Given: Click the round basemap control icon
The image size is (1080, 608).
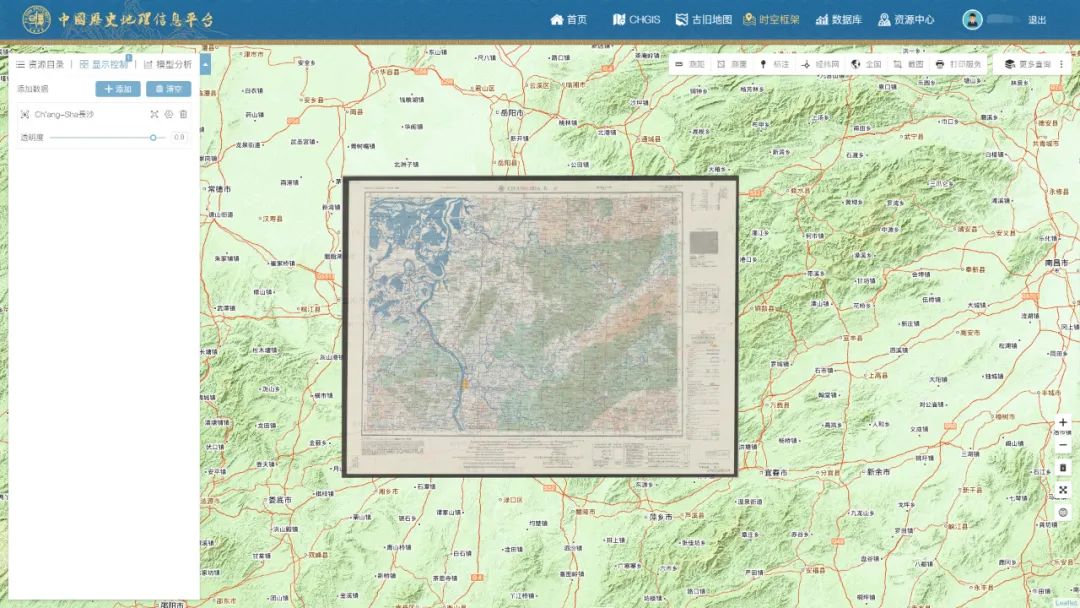Looking at the screenshot, I should click(1063, 512).
